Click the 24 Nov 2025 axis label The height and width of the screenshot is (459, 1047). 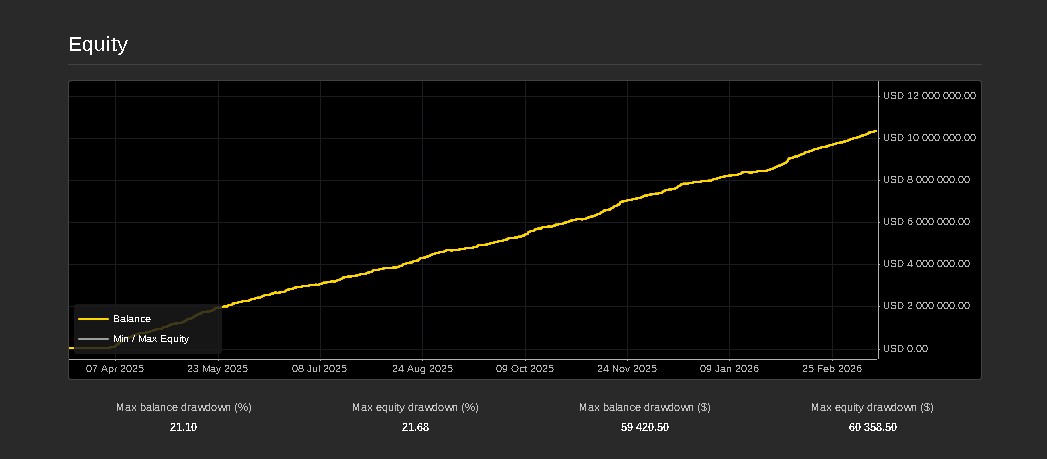627,369
